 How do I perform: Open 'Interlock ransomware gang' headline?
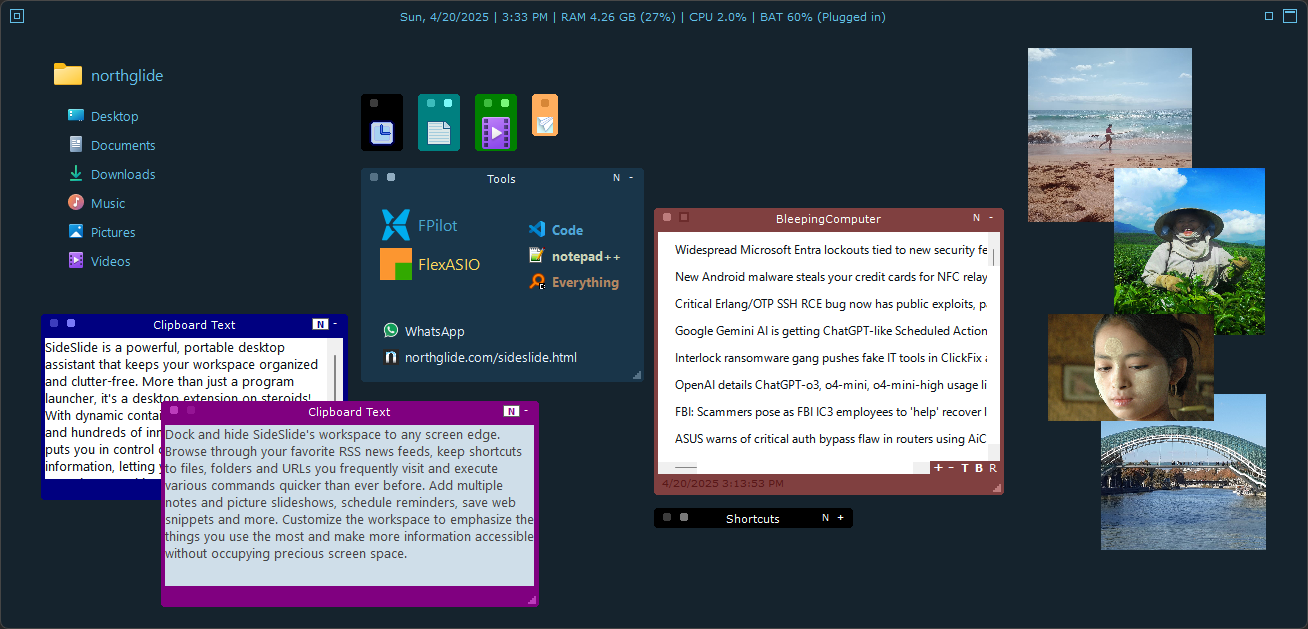pos(831,357)
